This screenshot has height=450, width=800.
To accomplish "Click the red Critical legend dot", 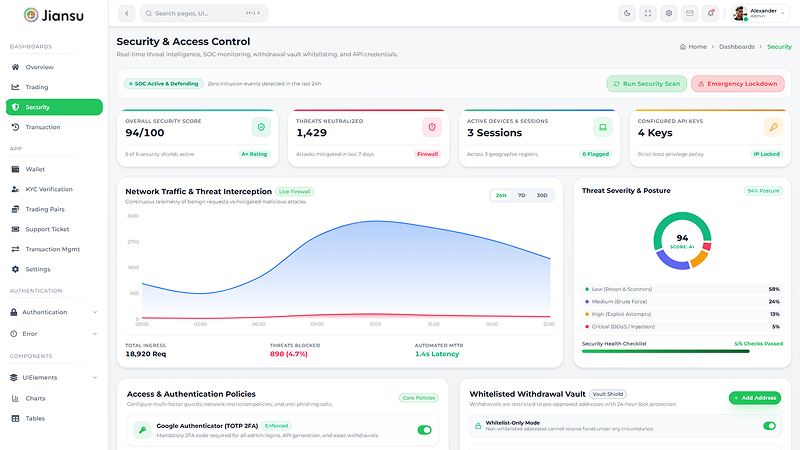I will click(587, 327).
